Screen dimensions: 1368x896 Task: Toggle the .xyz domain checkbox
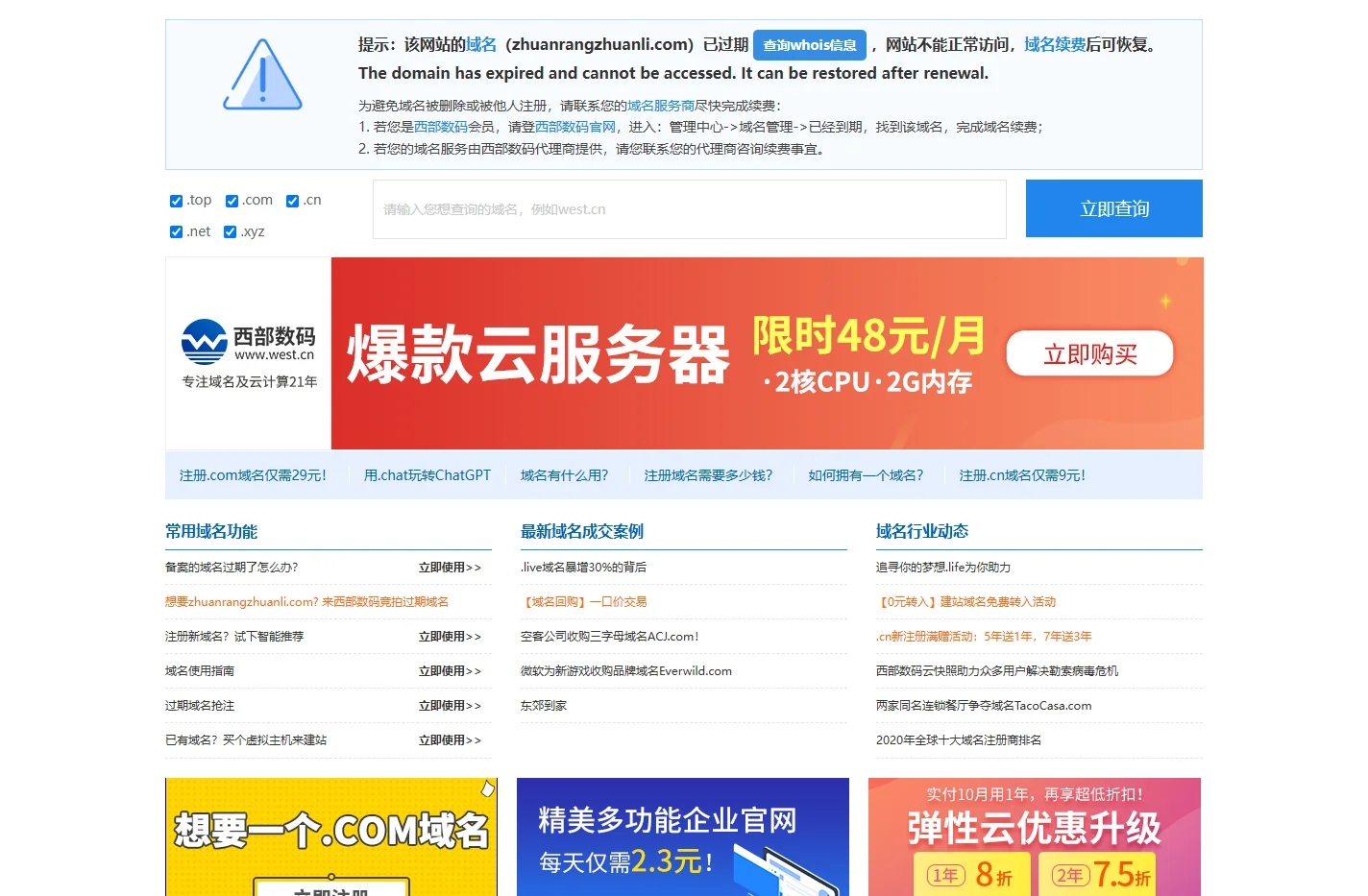point(230,231)
